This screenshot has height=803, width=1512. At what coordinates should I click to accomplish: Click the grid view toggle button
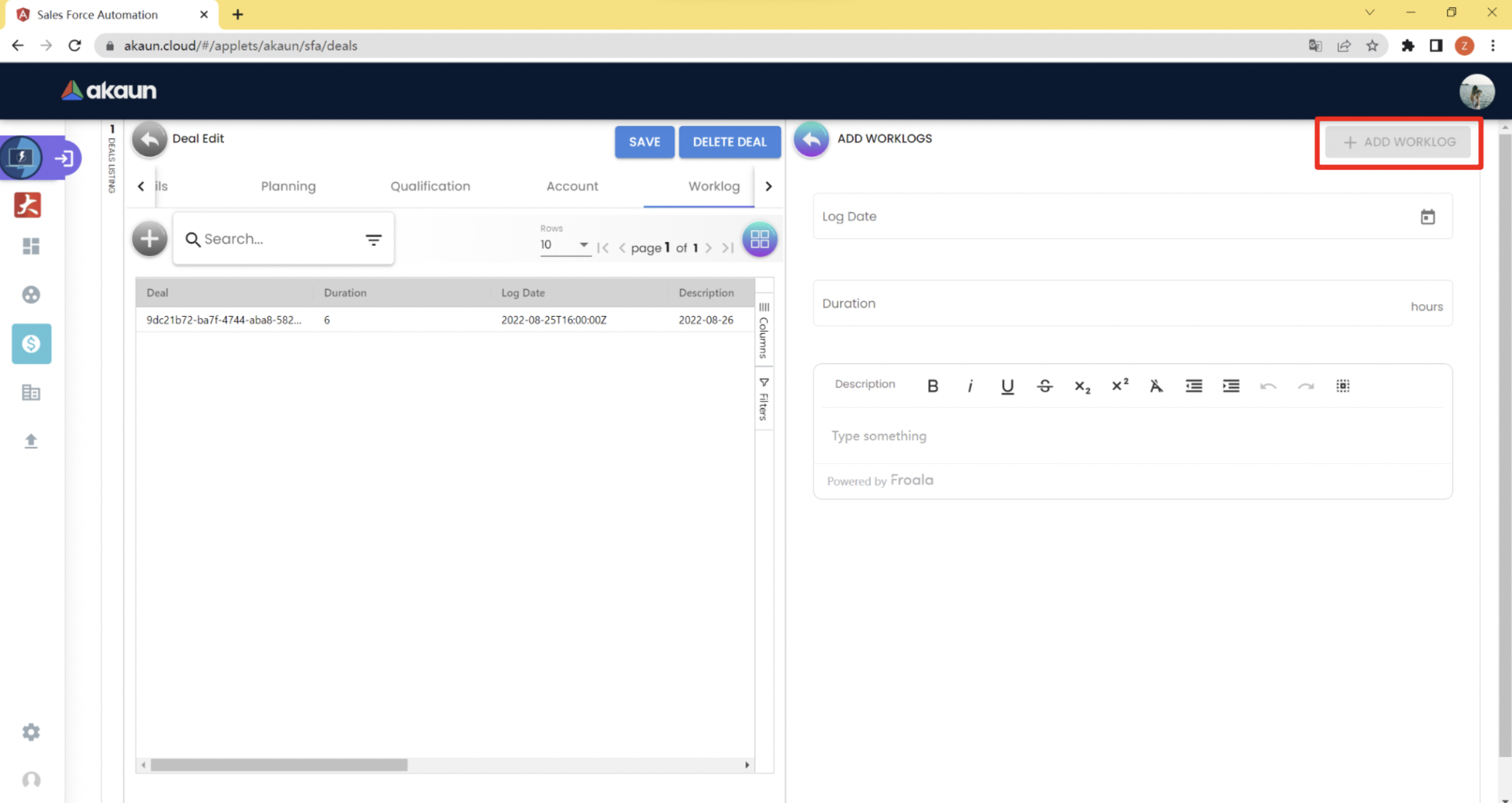click(x=759, y=239)
